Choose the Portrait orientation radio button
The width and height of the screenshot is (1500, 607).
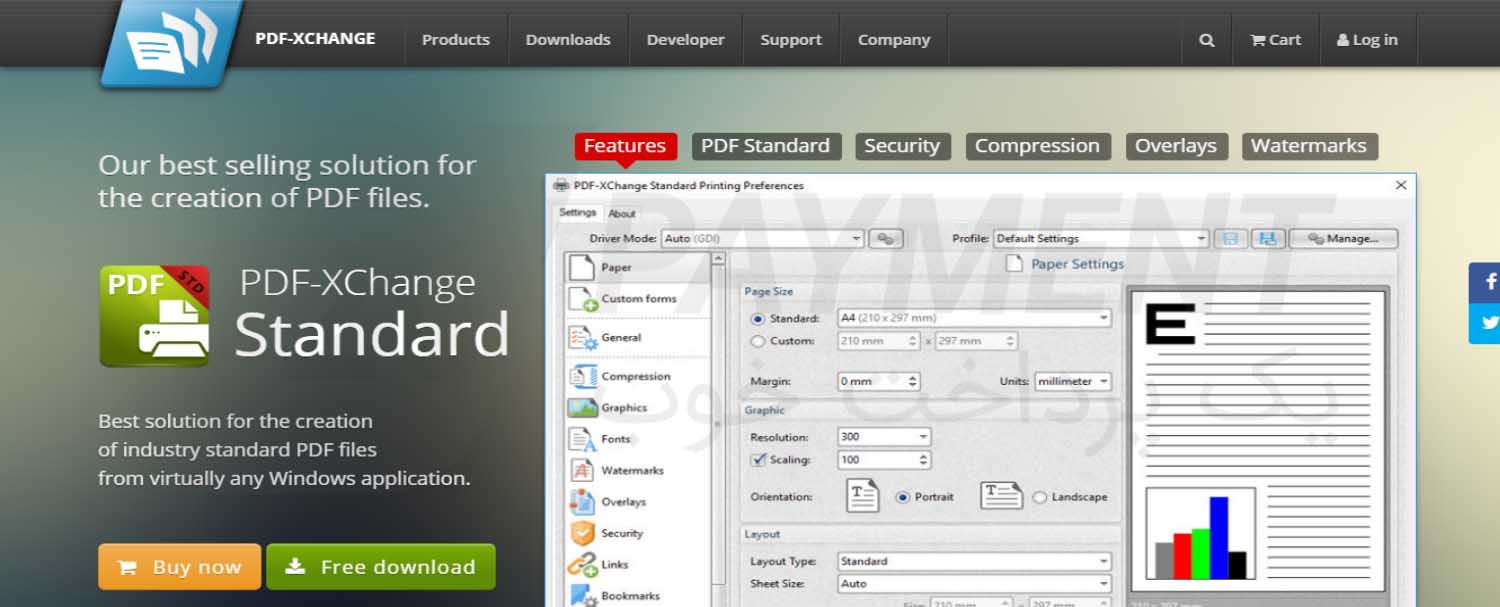coord(903,497)
